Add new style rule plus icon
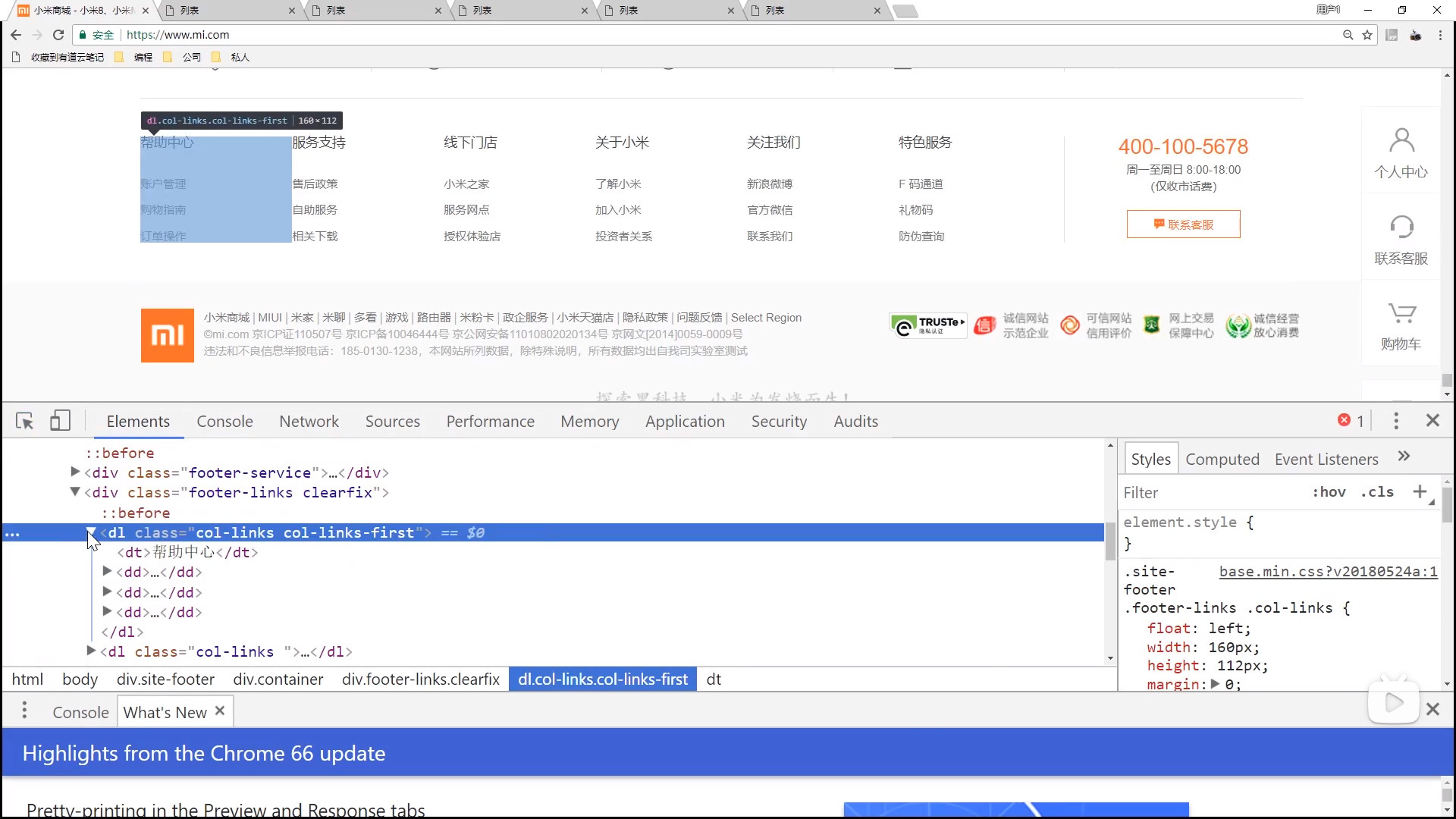 [1420, 491]
